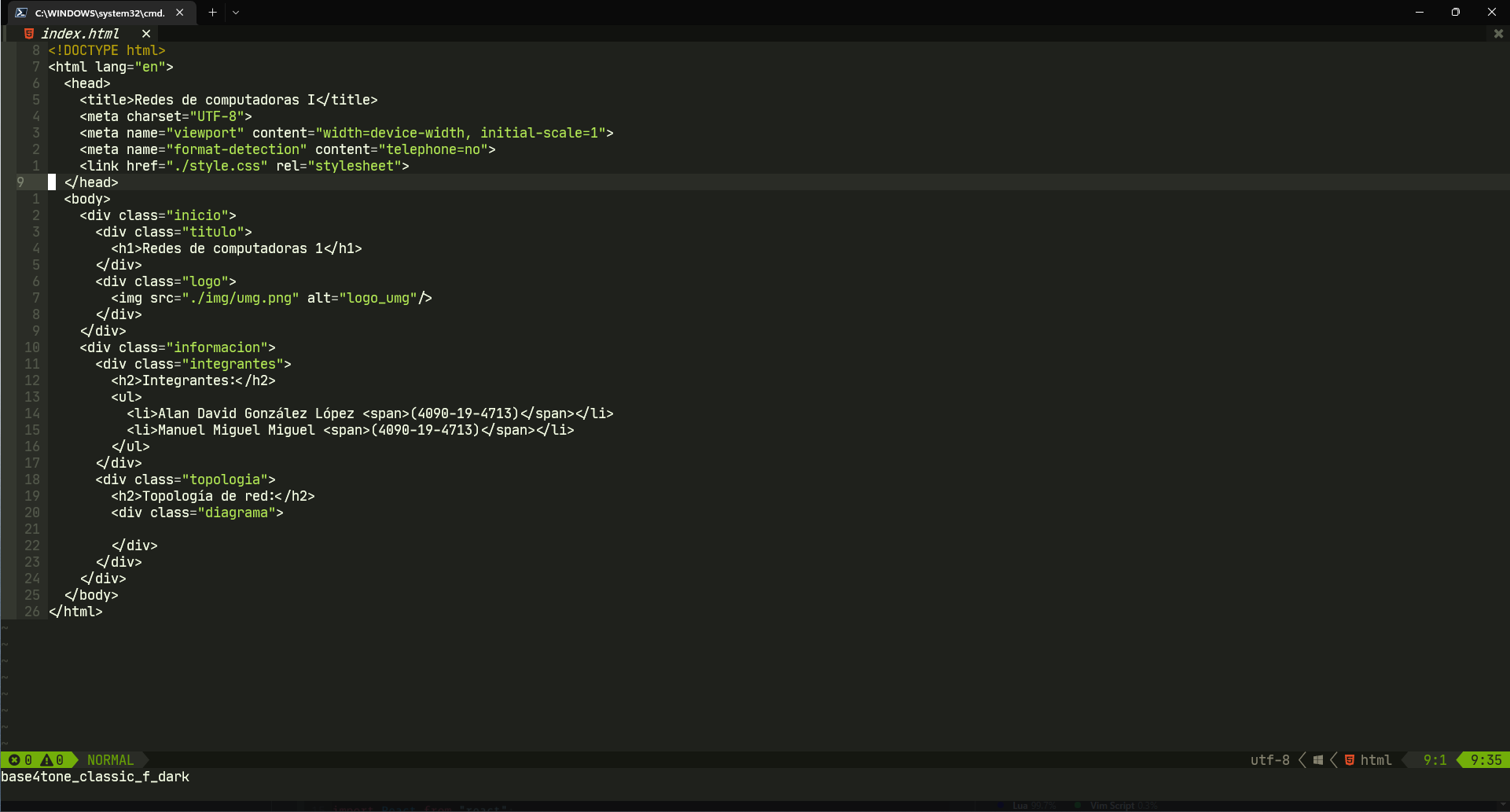
Task: Expand the terminal tab list with the arrow
Action: point(236,13)
